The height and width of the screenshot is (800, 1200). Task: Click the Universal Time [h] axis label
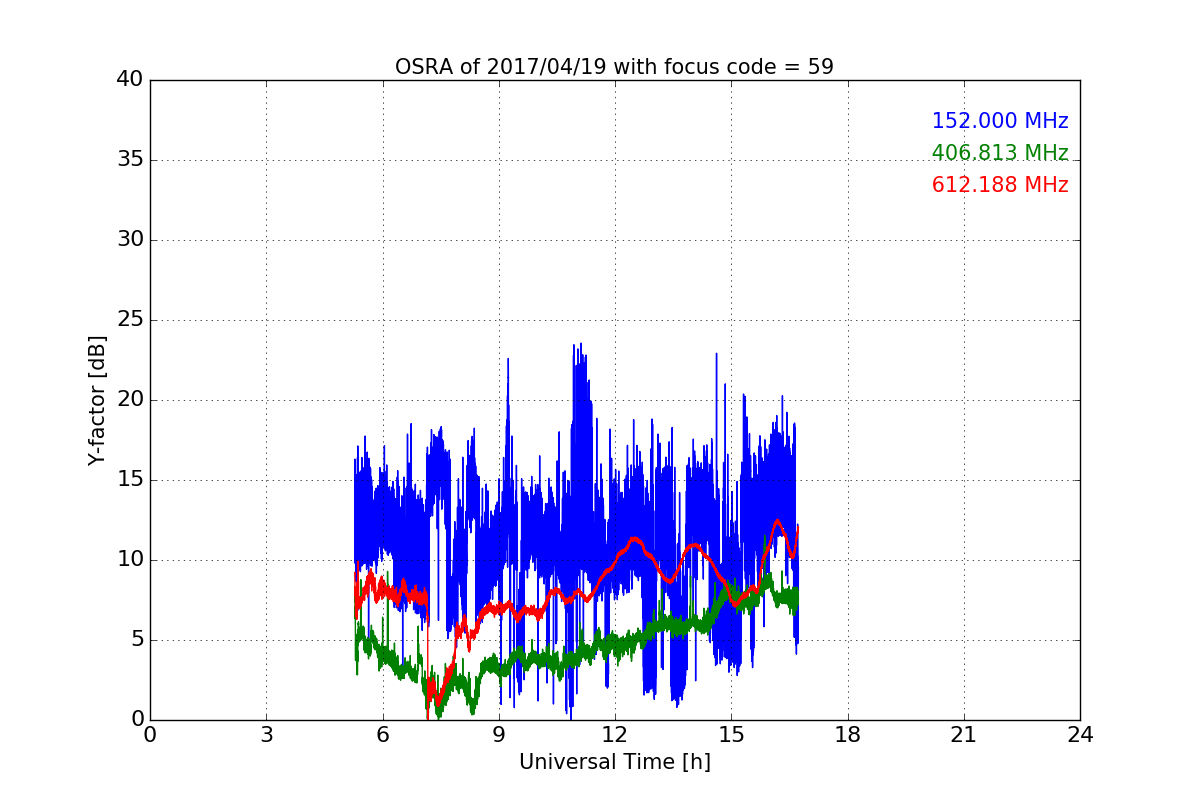click(x=614, y=762)
